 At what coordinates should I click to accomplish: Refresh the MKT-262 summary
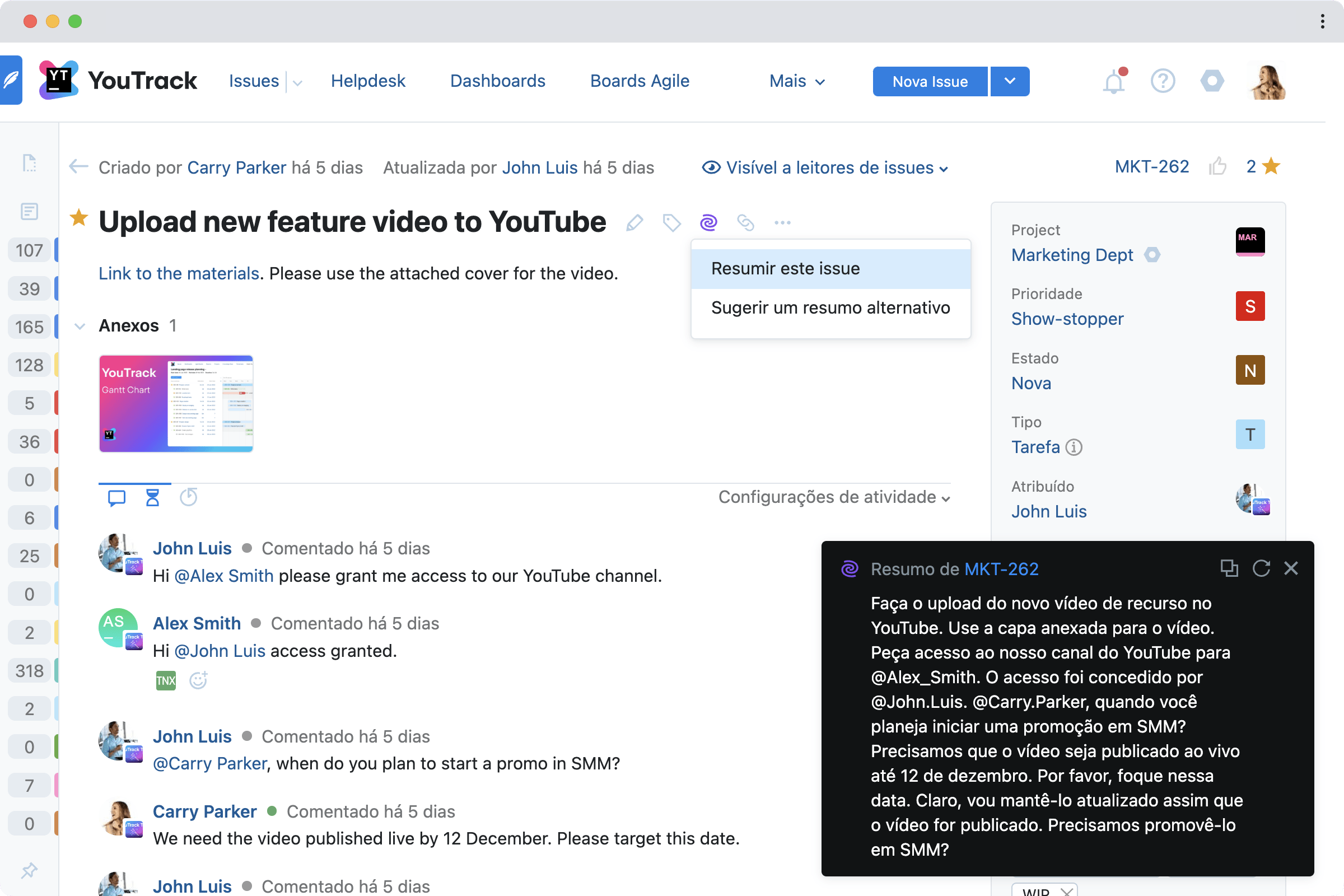[1261, 568]
